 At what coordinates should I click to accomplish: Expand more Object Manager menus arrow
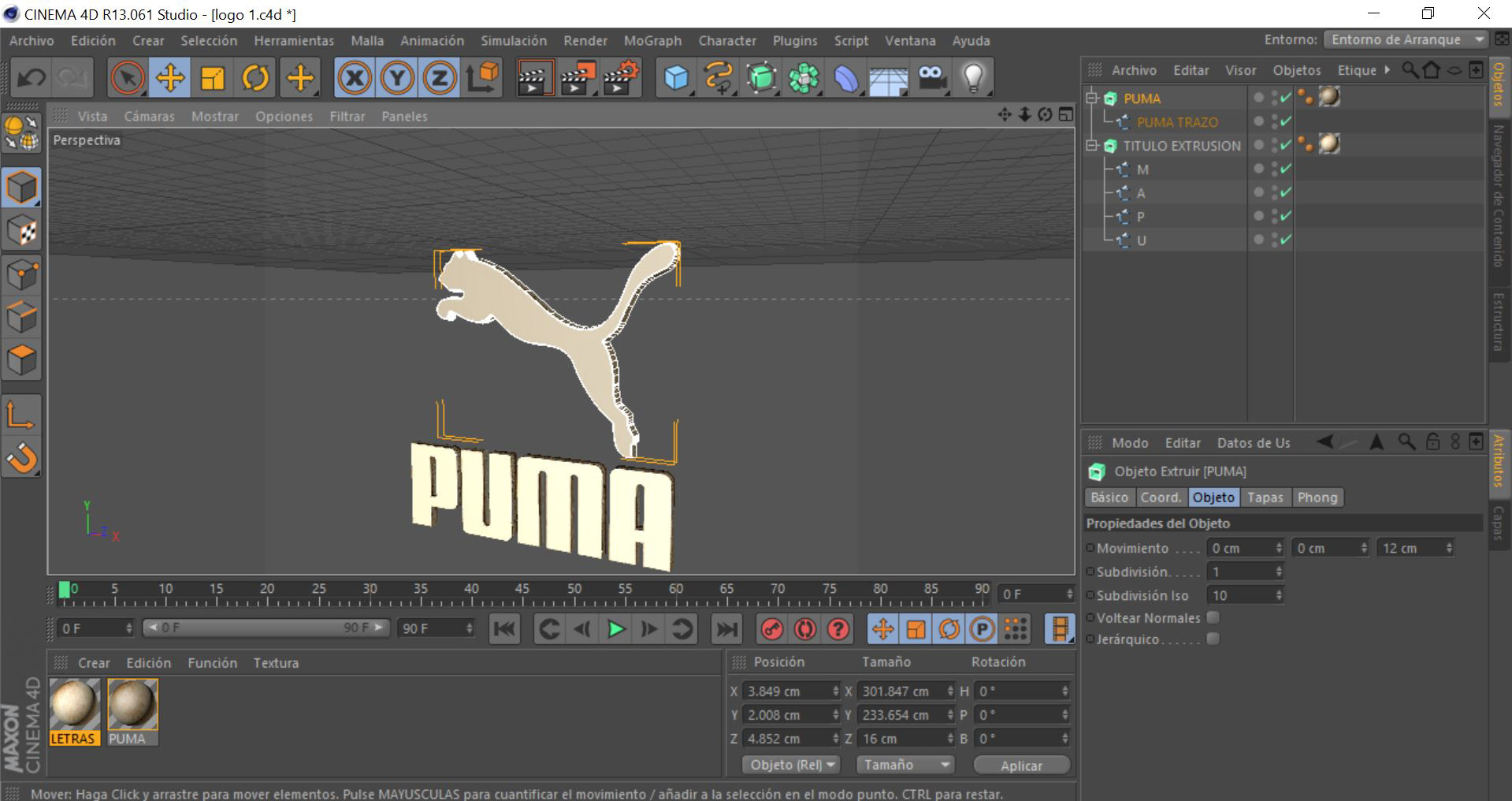click(x=1388, y=70)
